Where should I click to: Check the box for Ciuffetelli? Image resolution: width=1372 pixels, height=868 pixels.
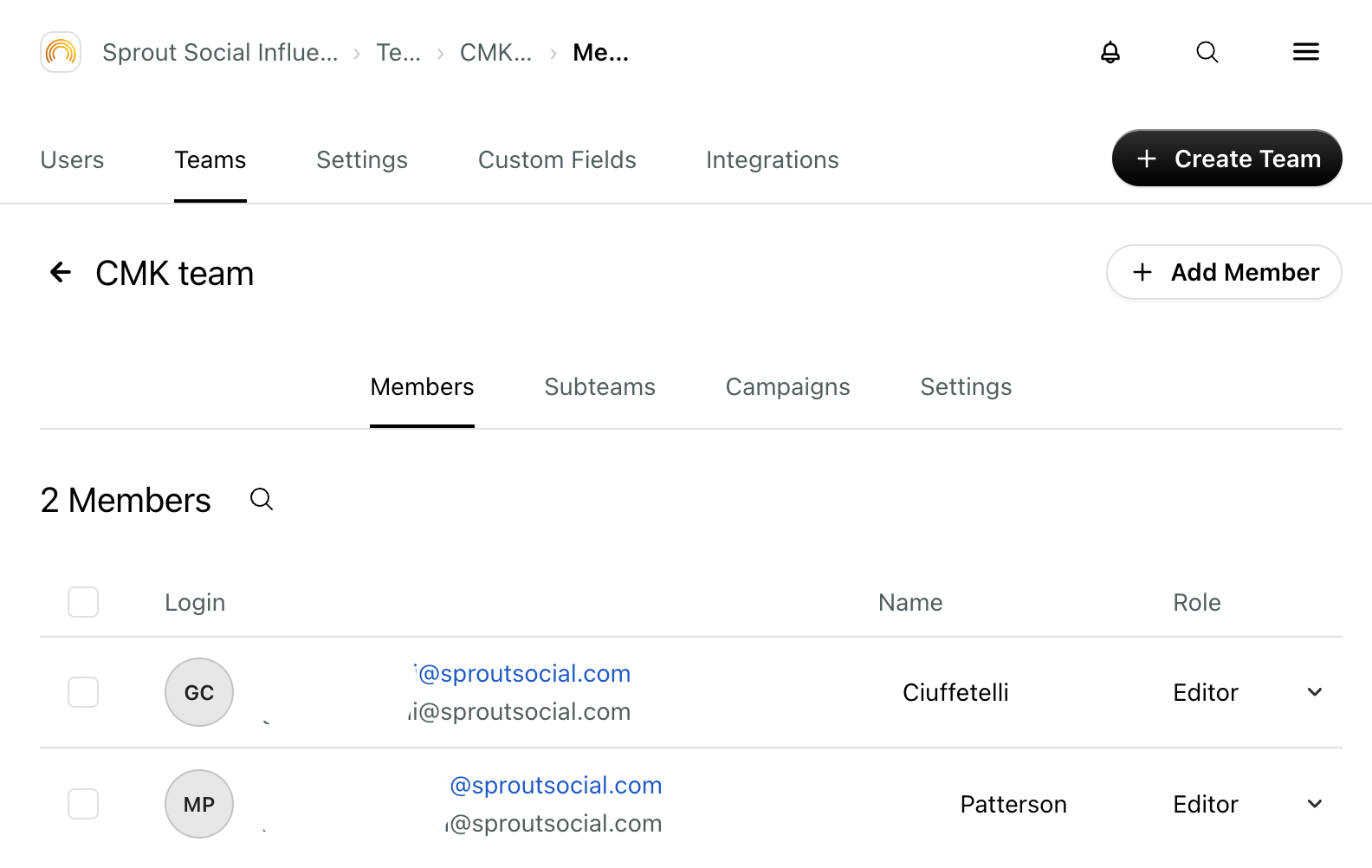83,692
